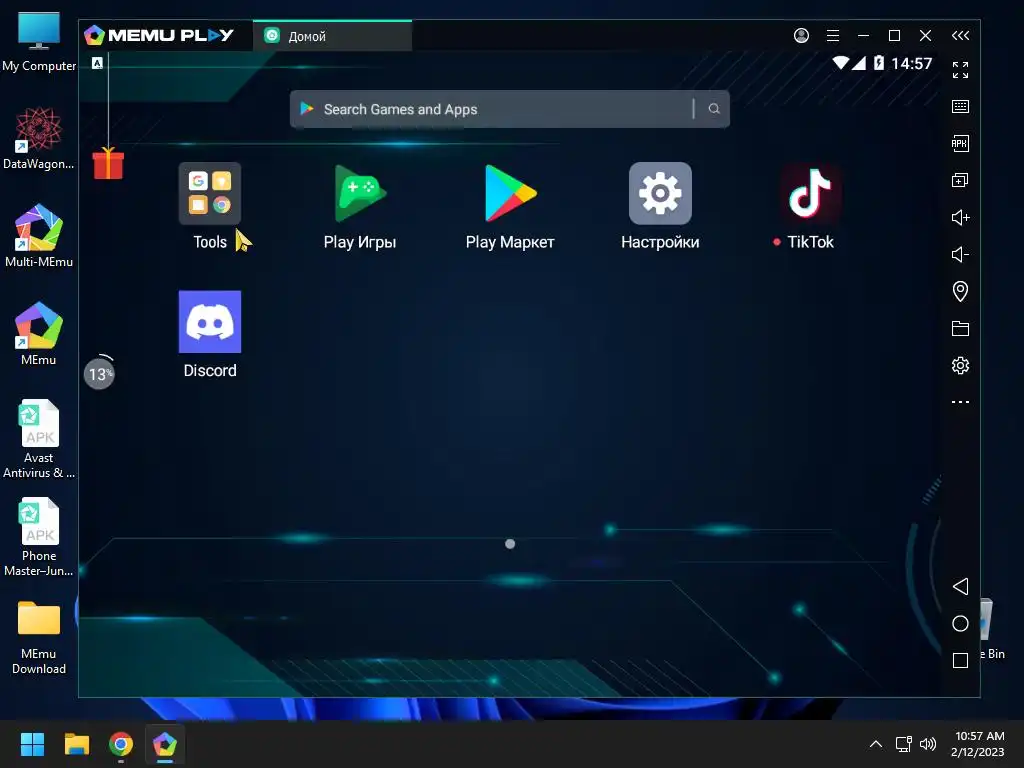
Task: Click the Android Wi-Fi status icon
Action: pos(840,63)
